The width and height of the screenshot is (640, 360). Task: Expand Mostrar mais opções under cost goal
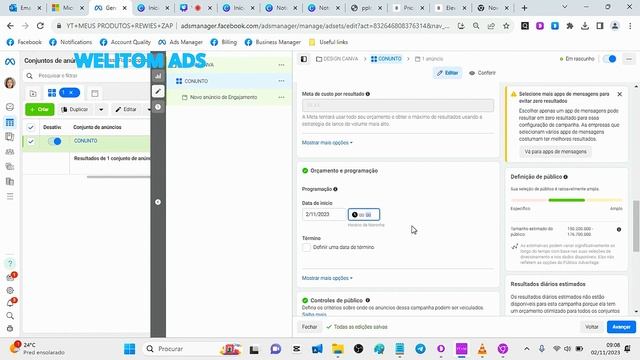[327, 143]
